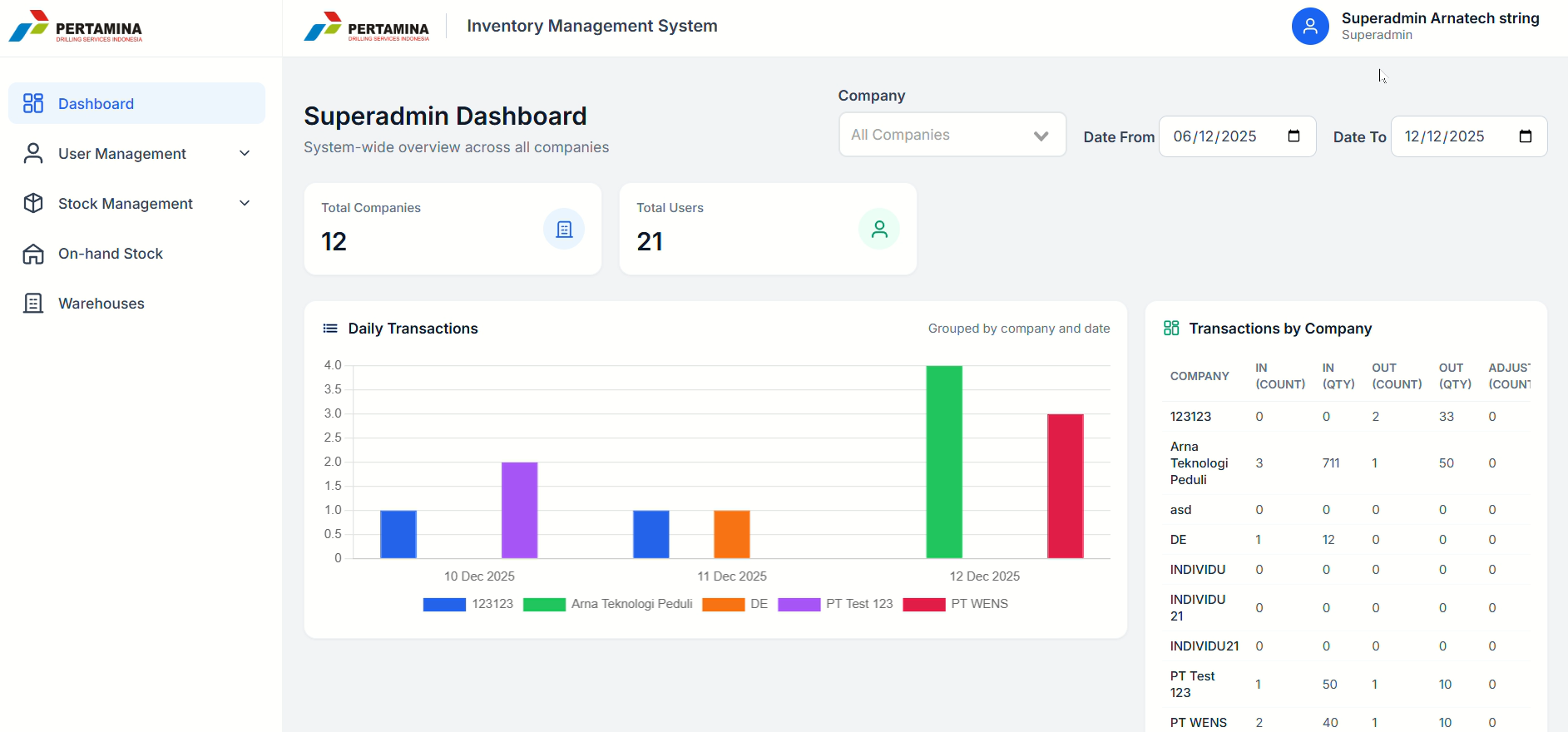Open the Date From calendar picker
Image resolution: width=1568 pixels, height=732 pixels.
[x=1293, y=136]
